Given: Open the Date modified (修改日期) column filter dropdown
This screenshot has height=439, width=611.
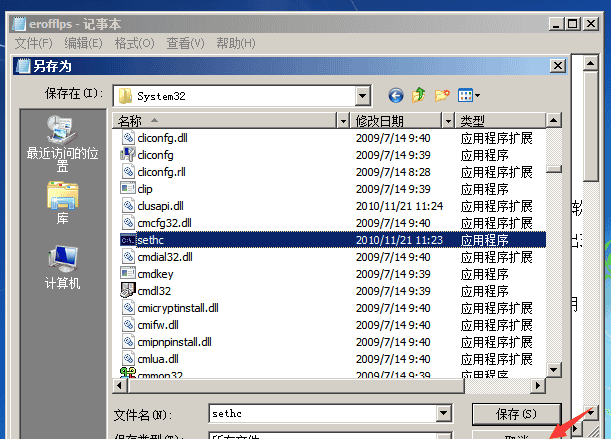Looking at the screenshot, I should [448, 121].
